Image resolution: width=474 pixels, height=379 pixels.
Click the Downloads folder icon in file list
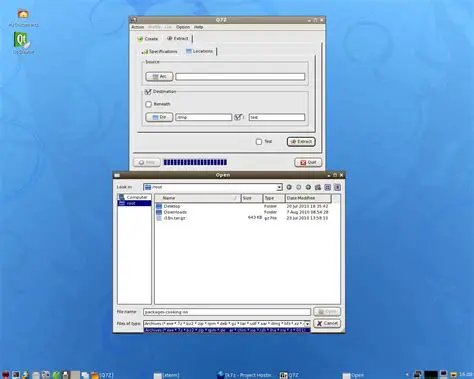click(x=159, y=212)
